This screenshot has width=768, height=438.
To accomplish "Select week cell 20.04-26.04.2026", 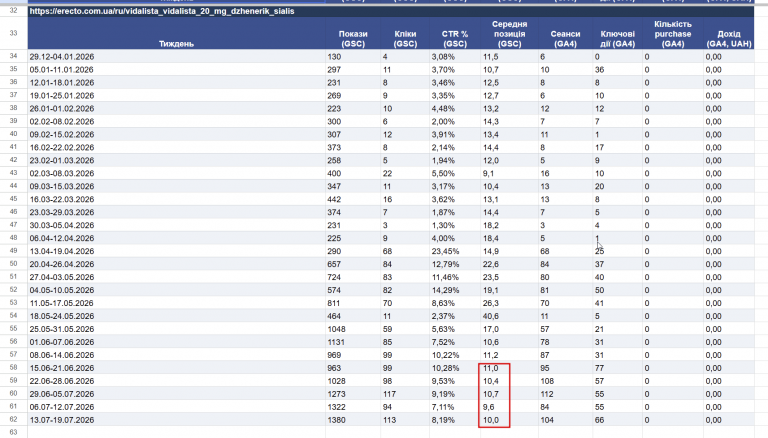I will (x=176, y=264).
